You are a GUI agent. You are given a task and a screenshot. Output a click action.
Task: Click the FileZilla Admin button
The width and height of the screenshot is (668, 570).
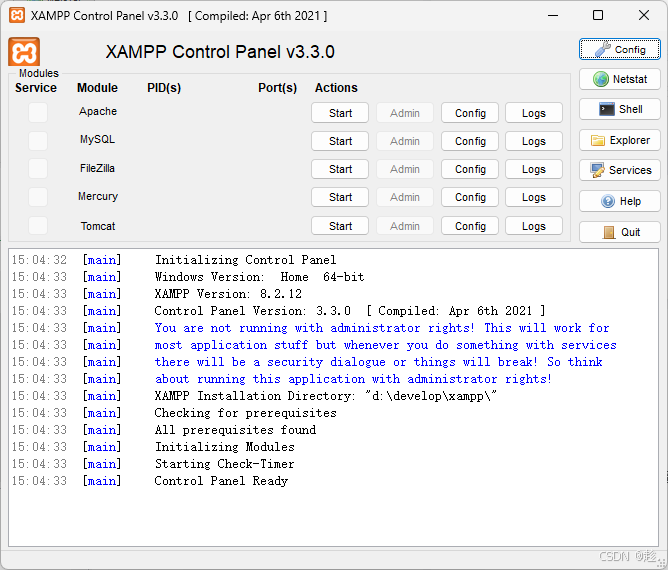pos(405,169)
